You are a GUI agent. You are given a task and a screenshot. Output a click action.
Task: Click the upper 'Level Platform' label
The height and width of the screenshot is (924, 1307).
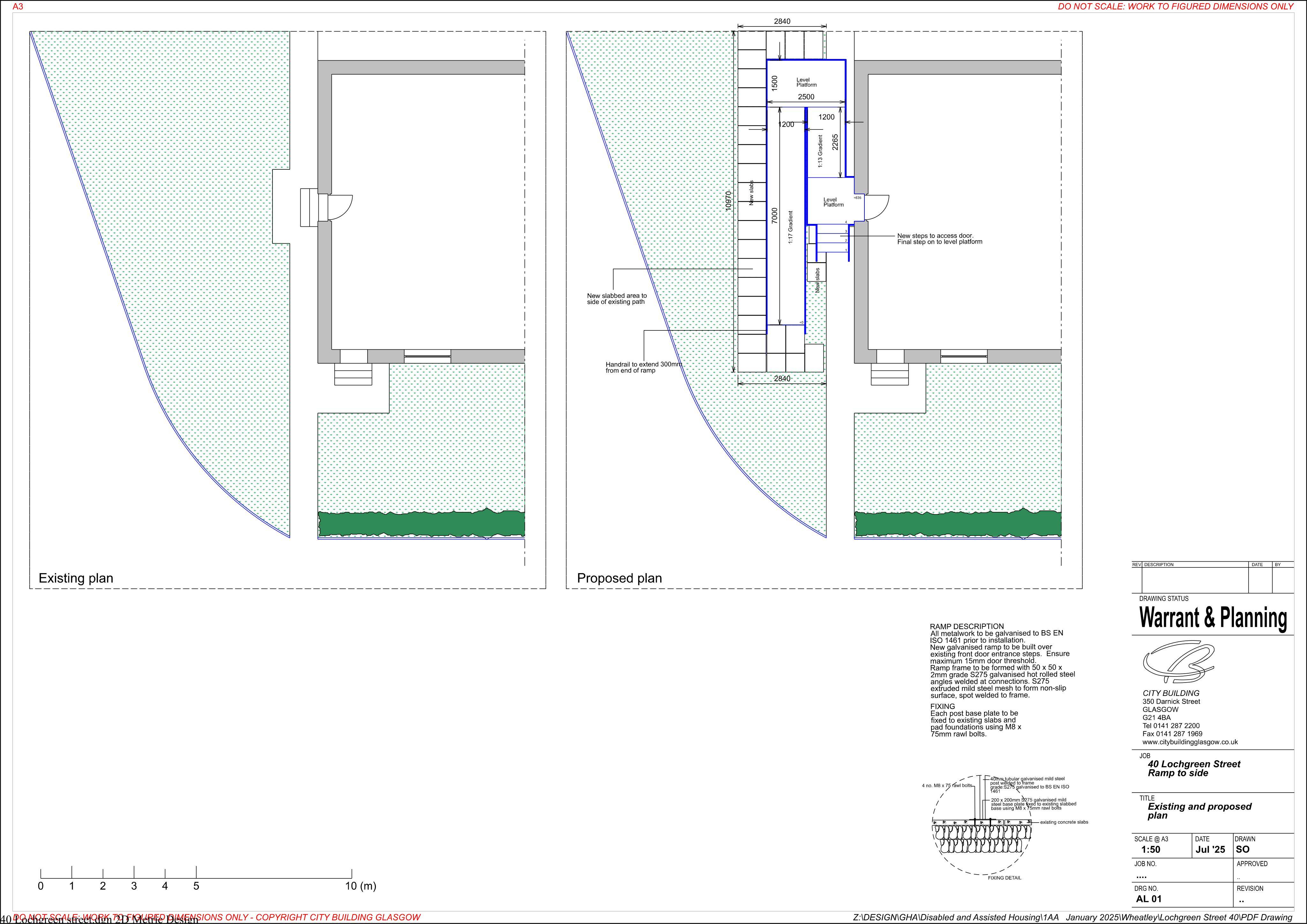click(806, 83)
